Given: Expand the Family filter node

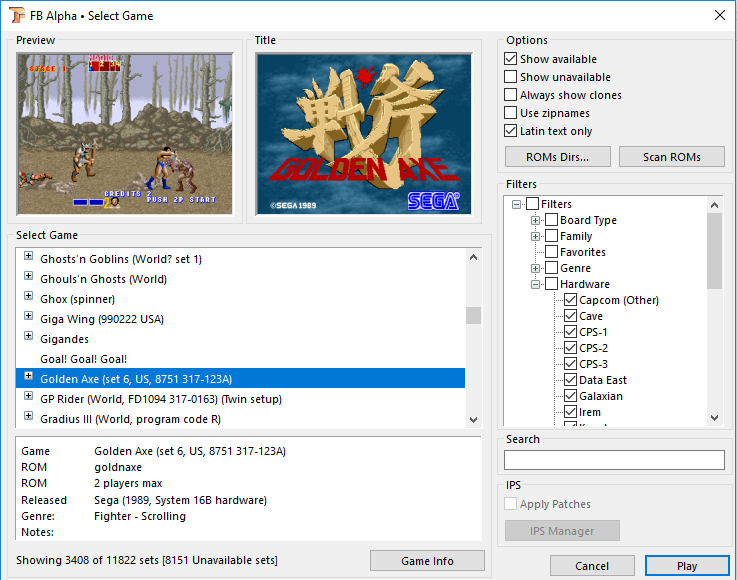Looking at the screenshot, I should click(x=535, y=236).
